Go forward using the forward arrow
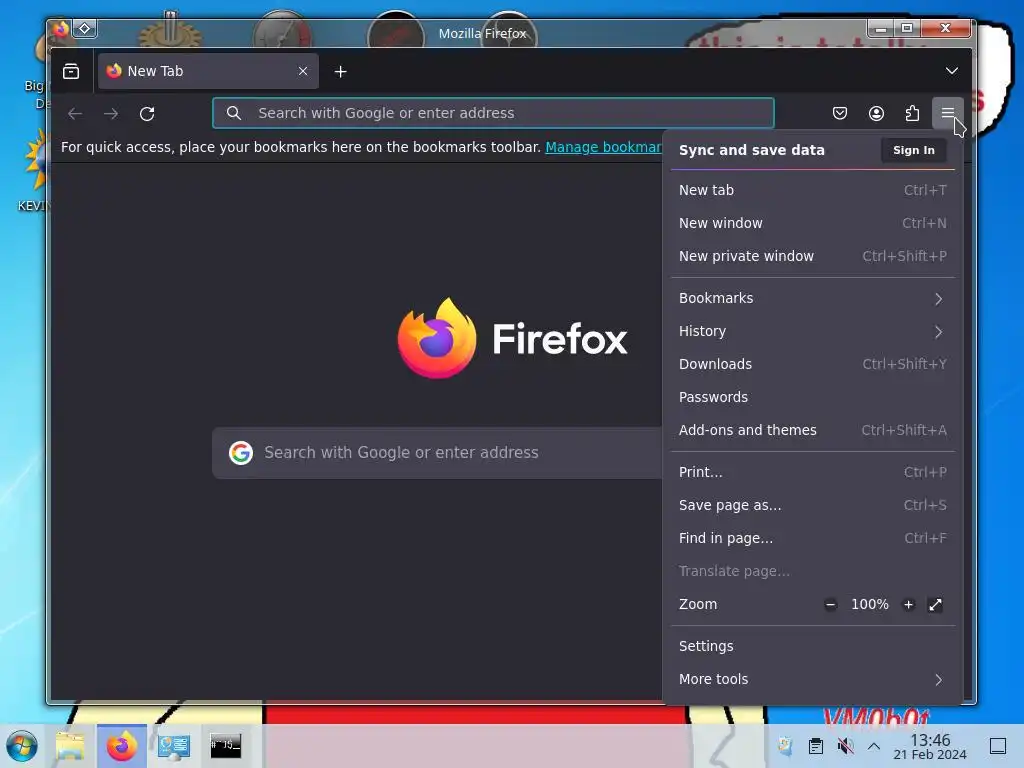Screen dimensions: 1024x768 point(111,114)
